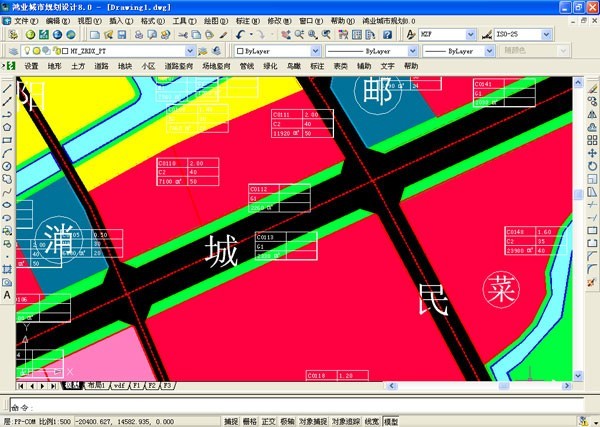Select the Move modify tool
Viewport: 600px width, 427px height.
click(592, 153)
